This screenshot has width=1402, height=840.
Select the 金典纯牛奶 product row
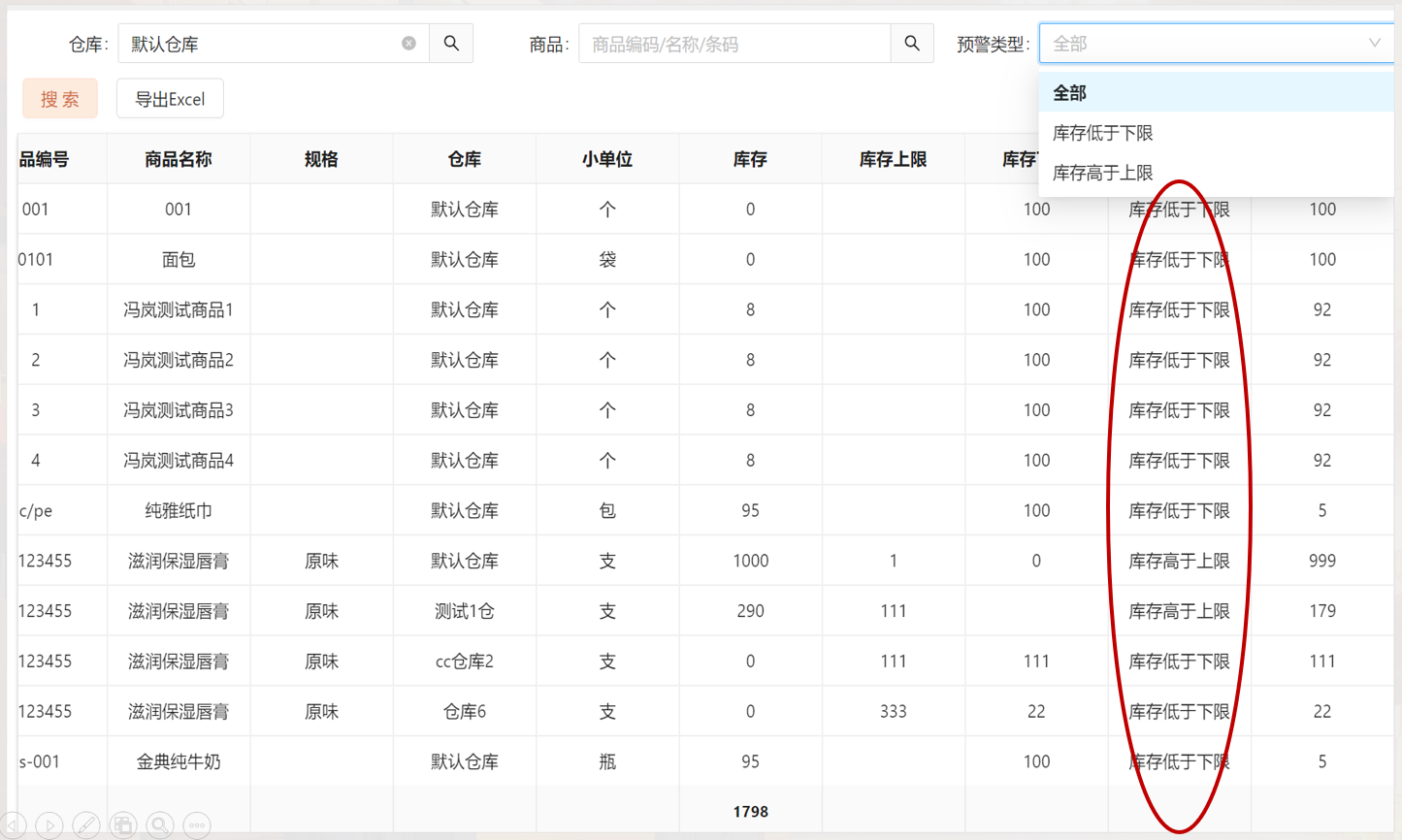(x=179, y=761)
